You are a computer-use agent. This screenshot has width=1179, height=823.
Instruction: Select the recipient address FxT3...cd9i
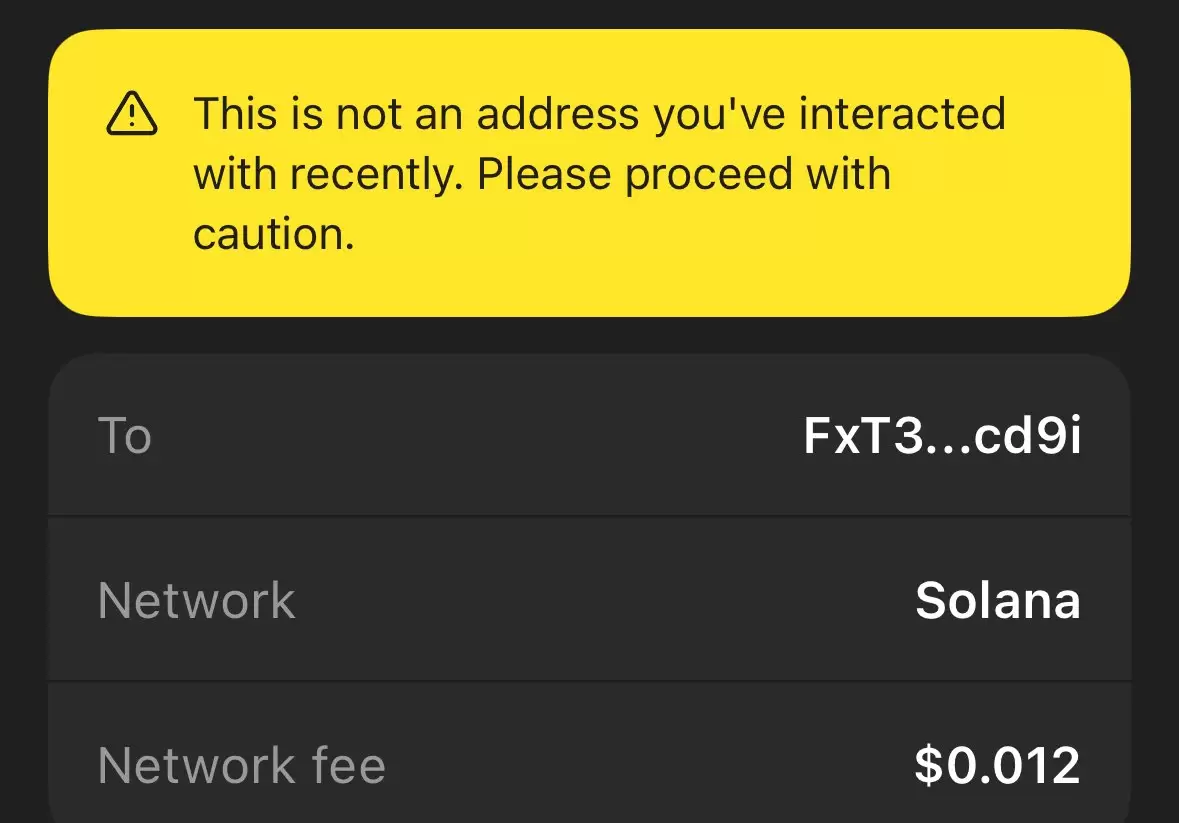[942, 435]
